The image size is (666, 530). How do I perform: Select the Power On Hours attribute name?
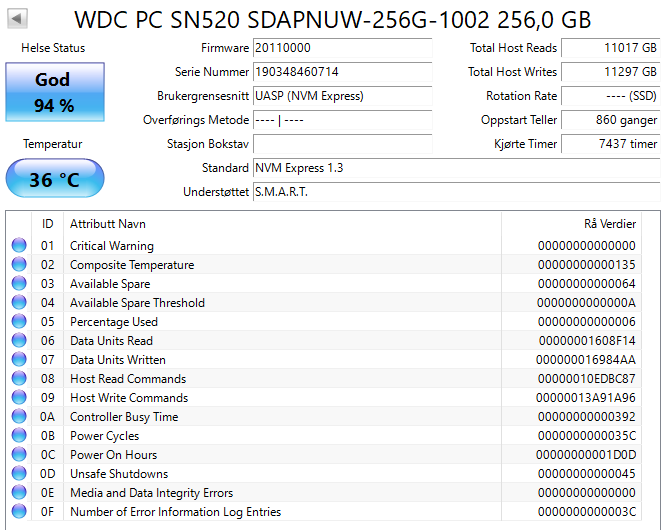tap(113, 455)
